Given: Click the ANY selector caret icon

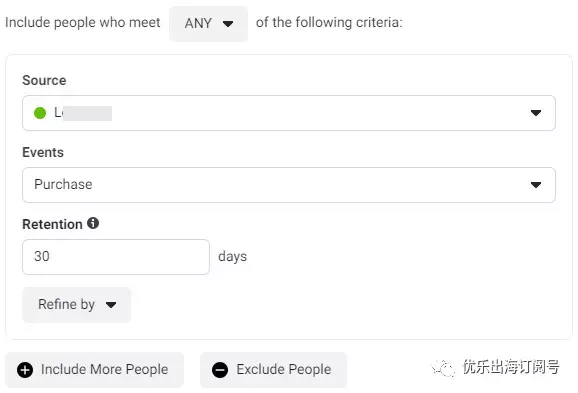Looking at the screenshot, I should pyautogui.click(x=228, y=24).
